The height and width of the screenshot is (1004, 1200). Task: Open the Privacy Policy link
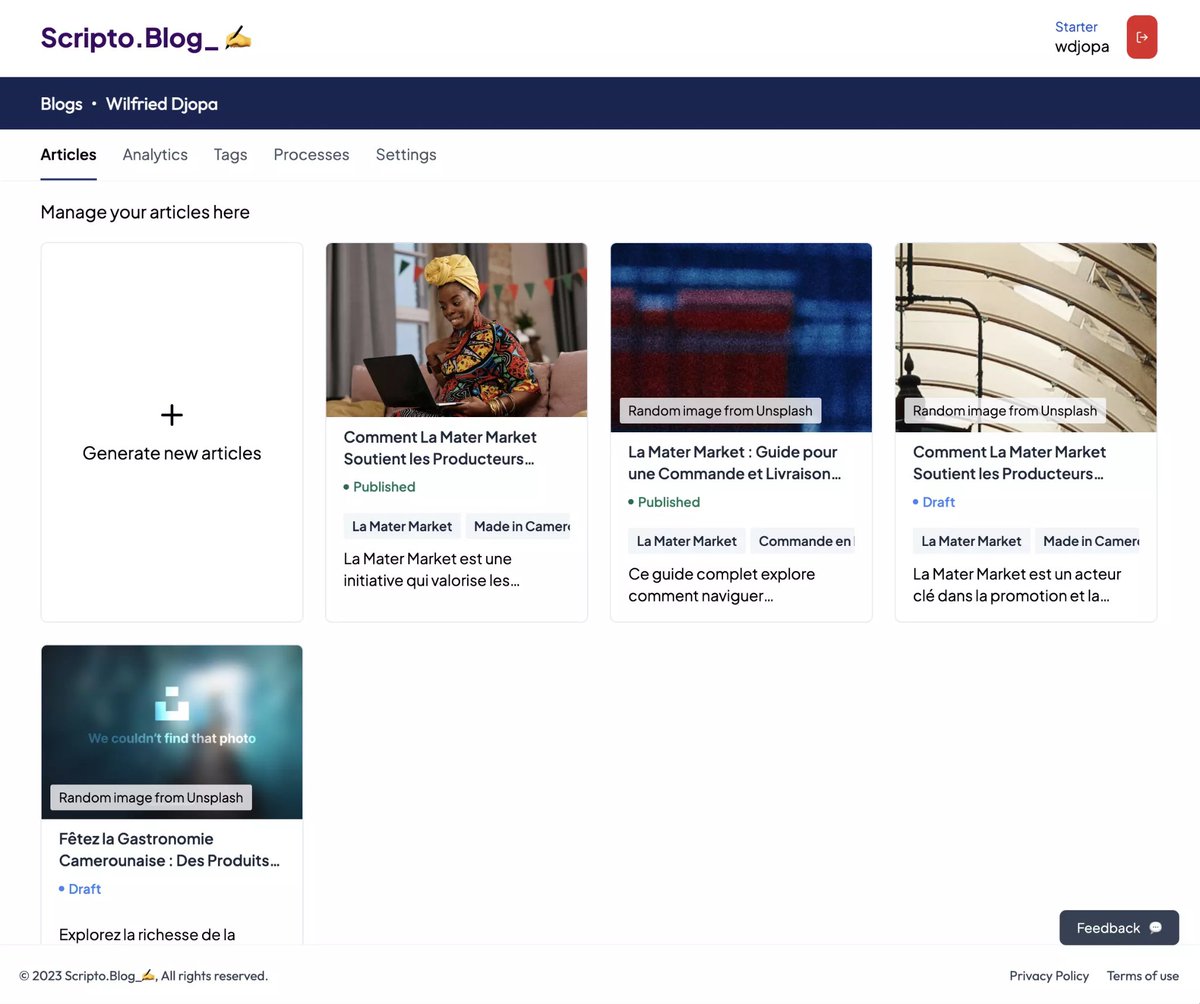1049,976
